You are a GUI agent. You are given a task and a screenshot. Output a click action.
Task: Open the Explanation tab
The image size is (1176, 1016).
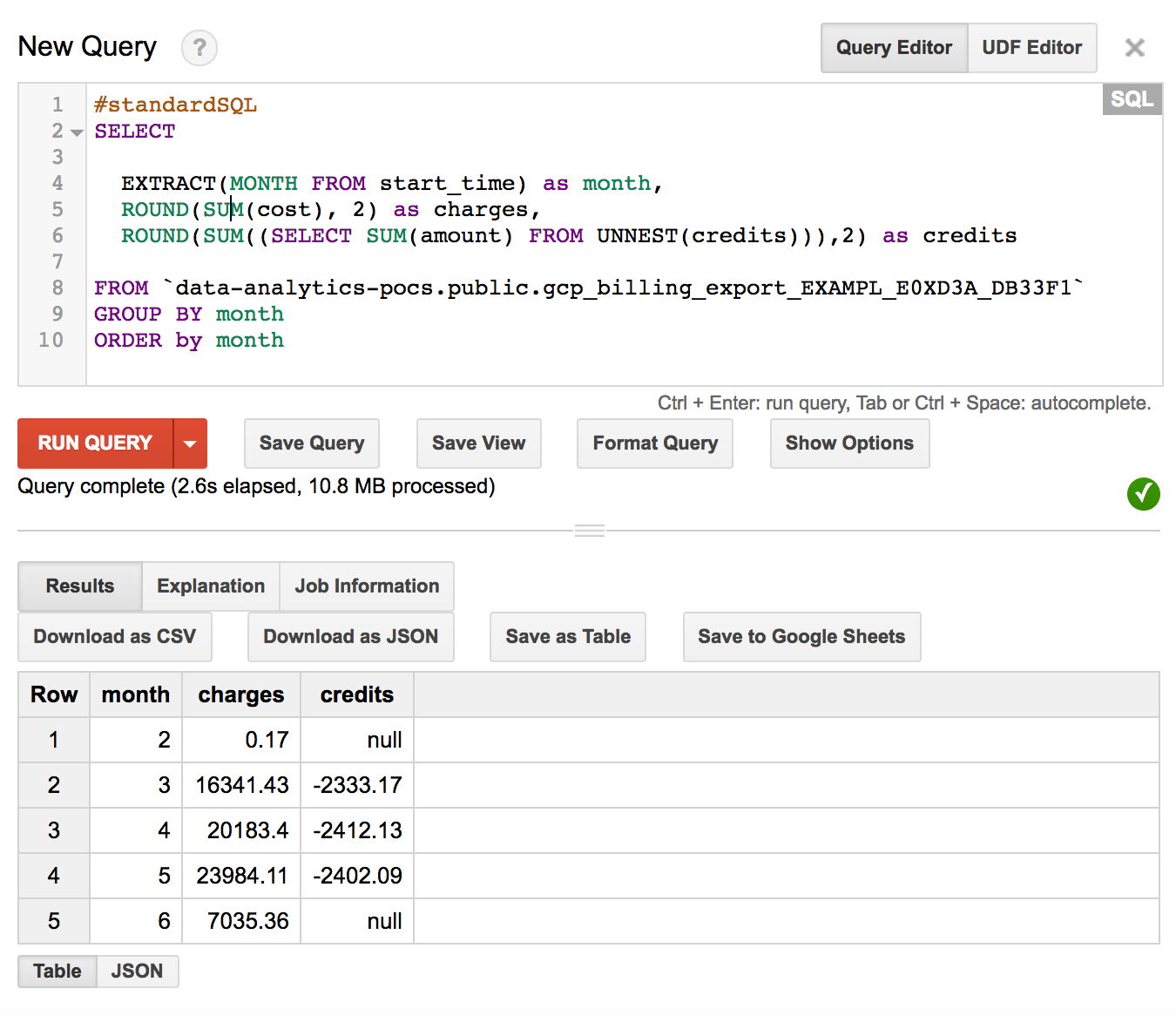tap(211, 586)
